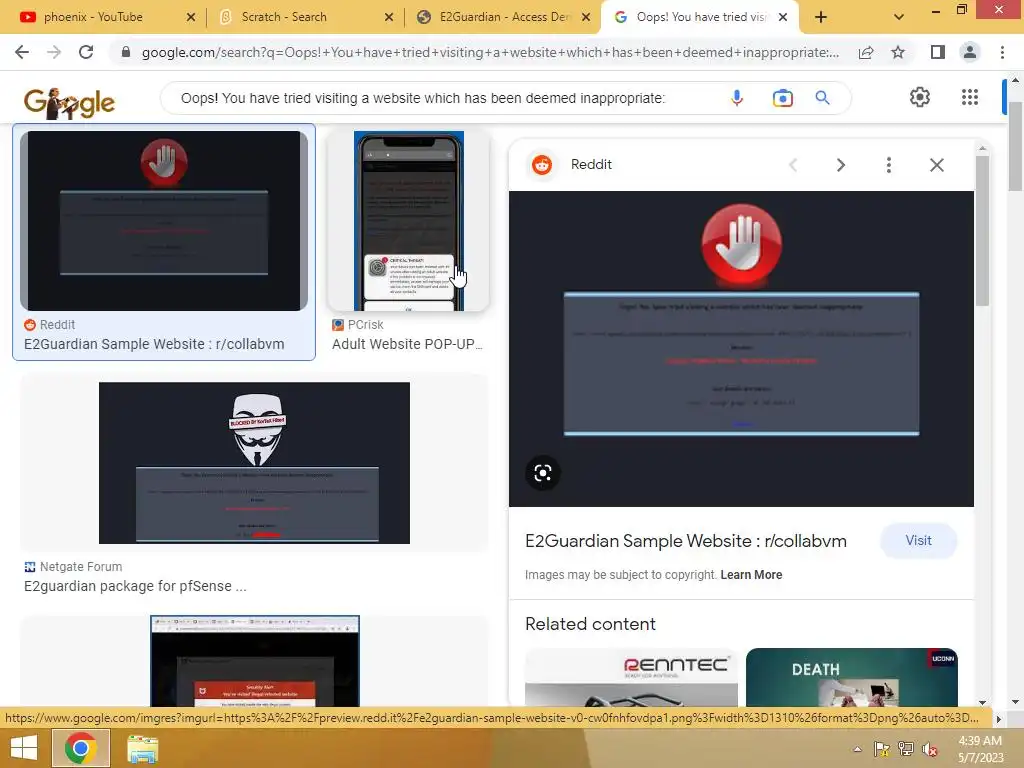Close the image preview panel
Viewport: 1024px width, 768px height.
(936, 165)
